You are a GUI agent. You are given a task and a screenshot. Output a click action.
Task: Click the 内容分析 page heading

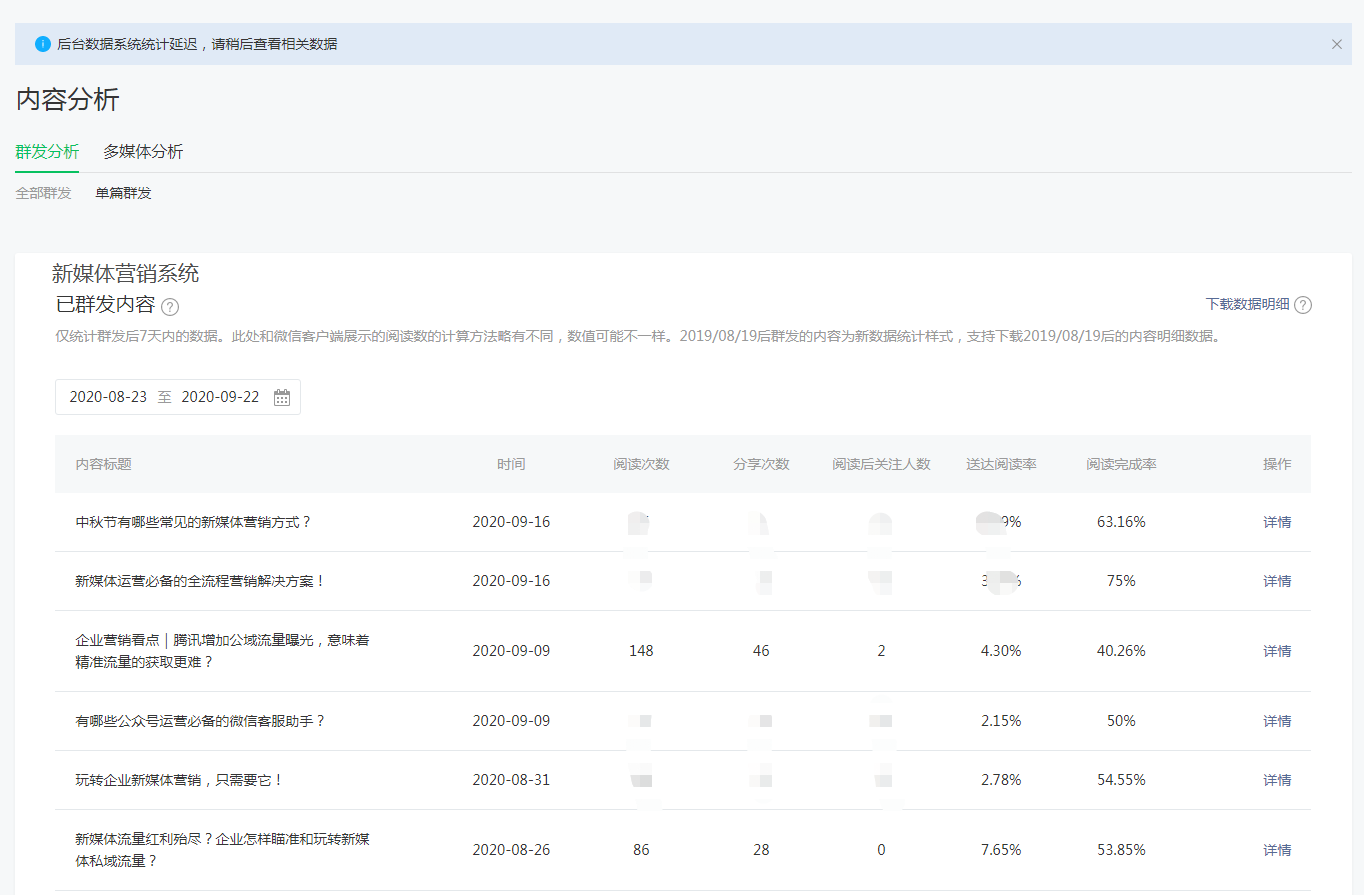point(67,100)
